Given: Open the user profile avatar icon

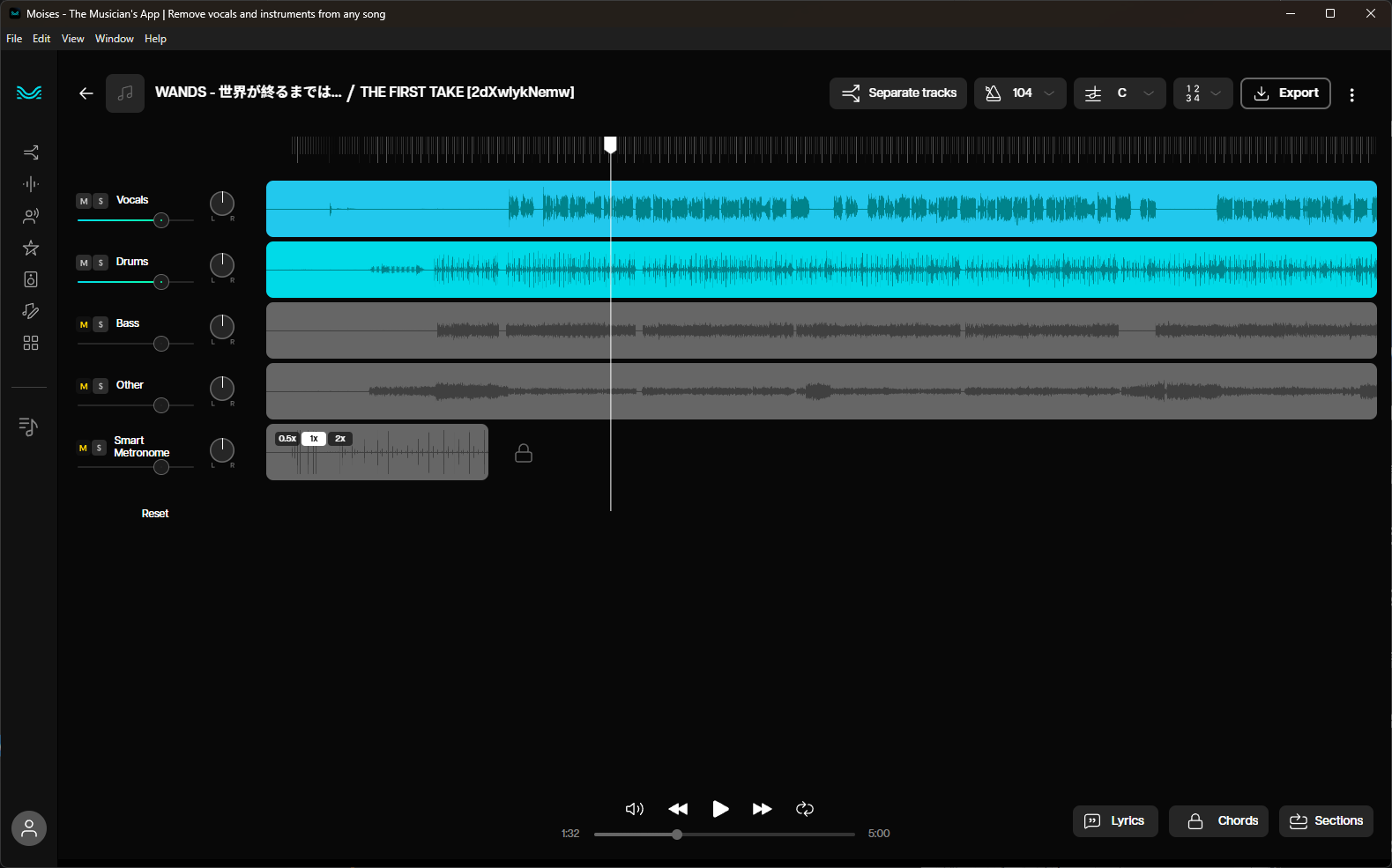Looking at the screenshot, I should tap(29, 828).
